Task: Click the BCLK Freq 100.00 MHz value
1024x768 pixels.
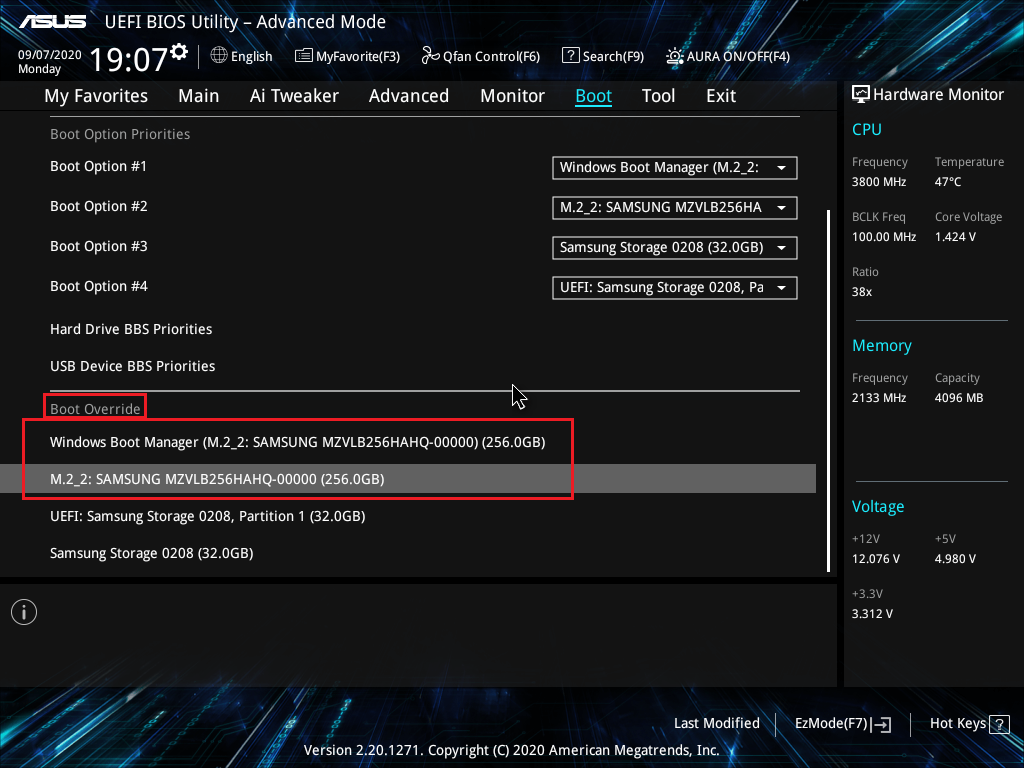Action: [884, 237]
